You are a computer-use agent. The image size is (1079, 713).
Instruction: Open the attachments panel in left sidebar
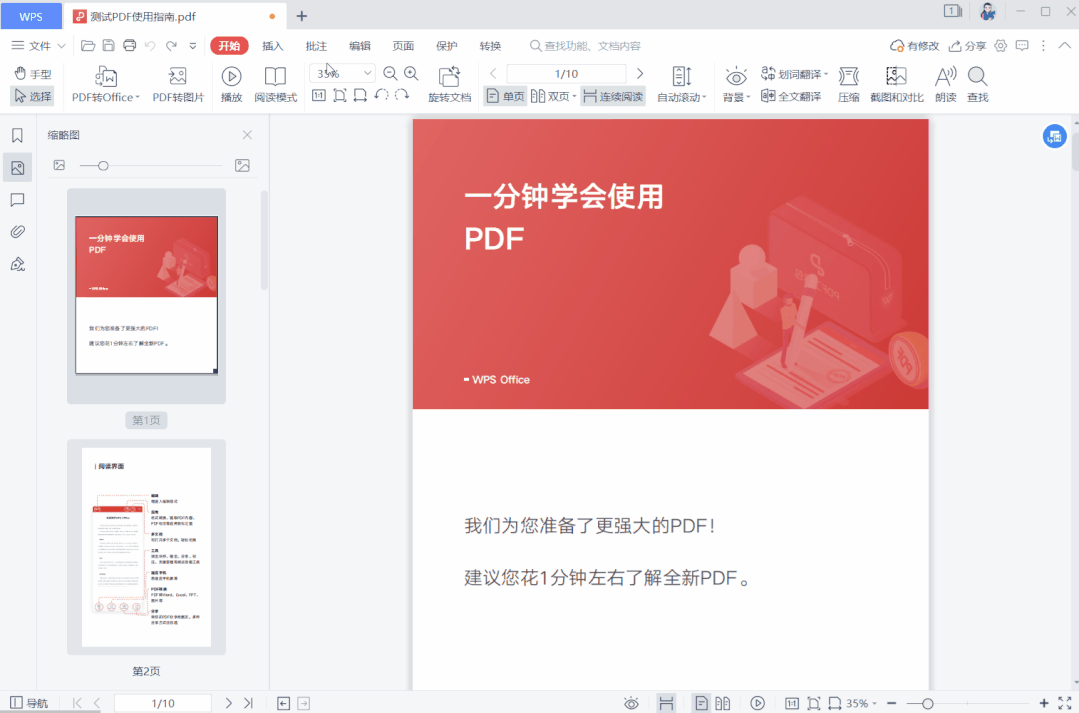tap(17, 231)
